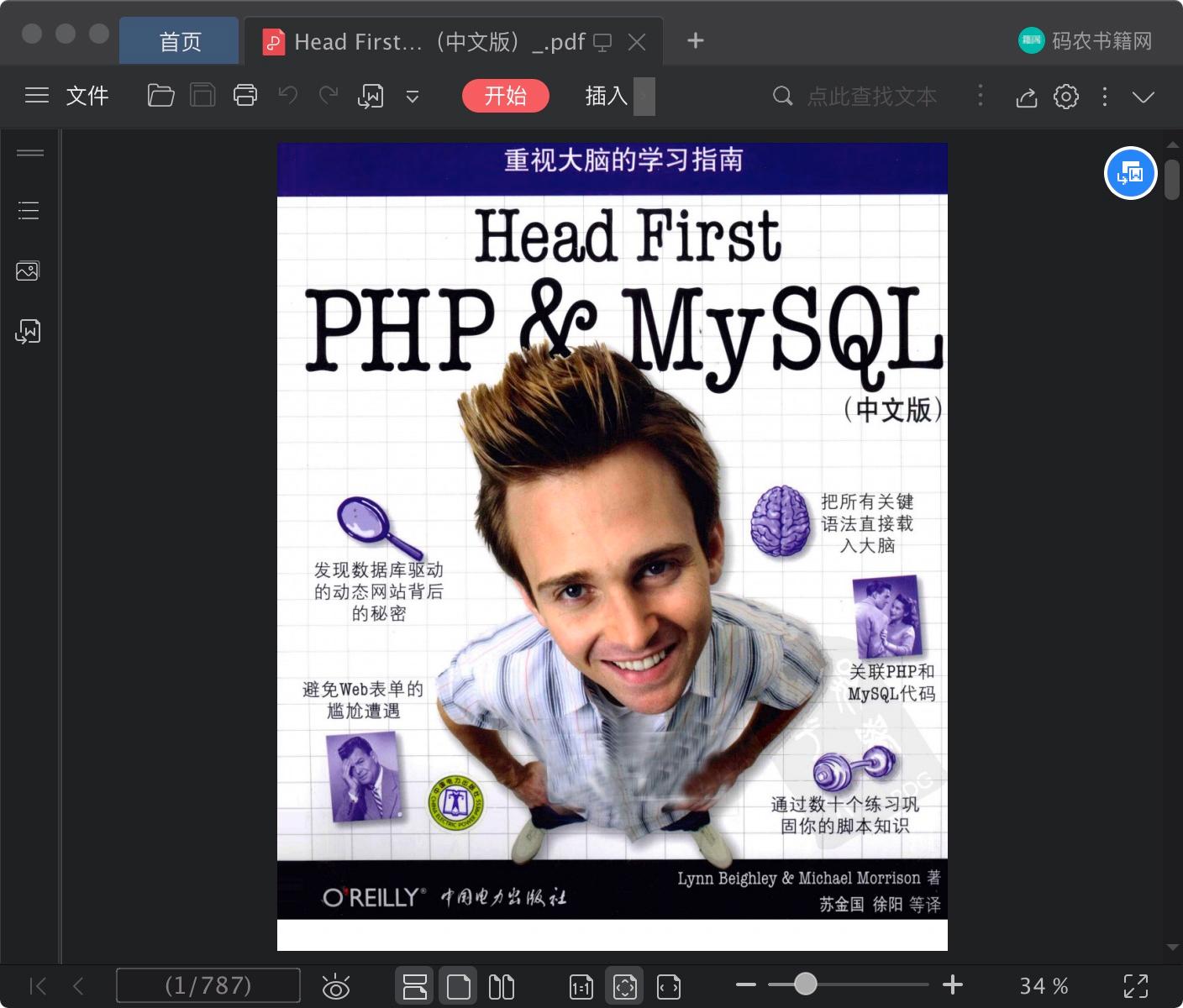
Task: Click the zoom slider handle
Action: pyautogui.click(x=805, y=984)
